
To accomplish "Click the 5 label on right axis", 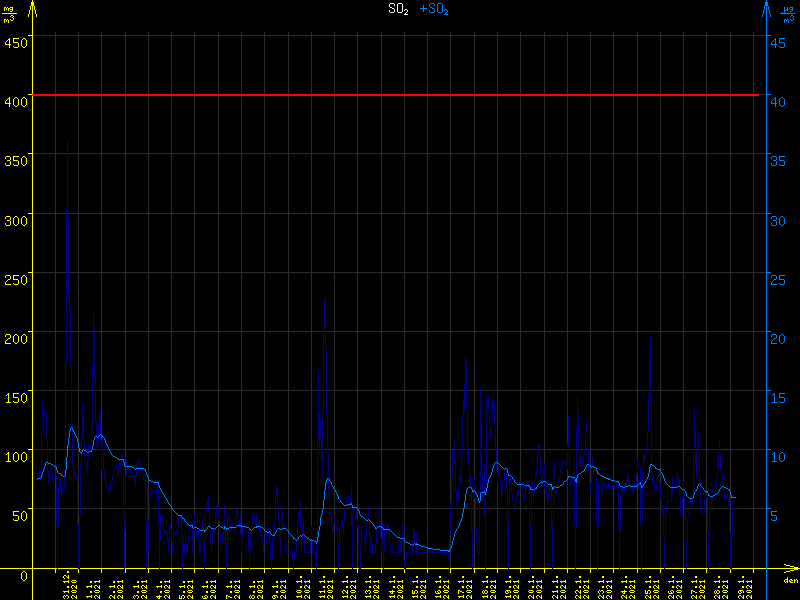I will click(785, 515).
